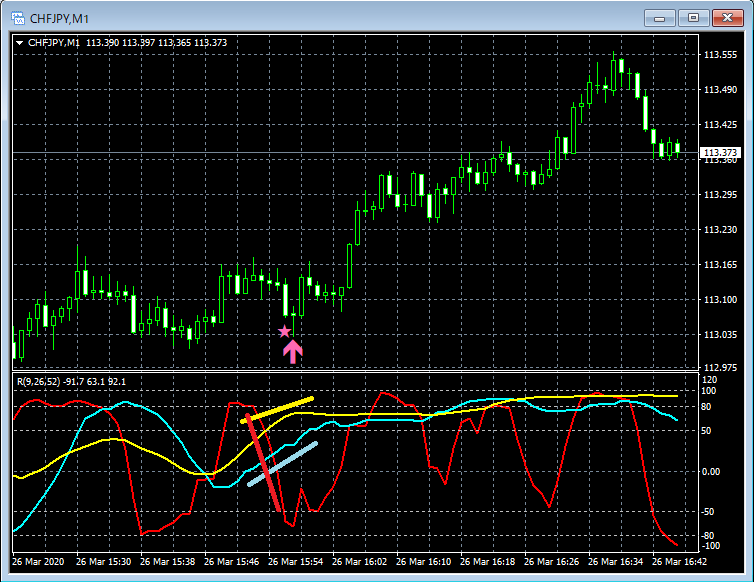754x582 pixels.
Task: Close the CHFJPY chart window
Action: click(x=728, y=18)
